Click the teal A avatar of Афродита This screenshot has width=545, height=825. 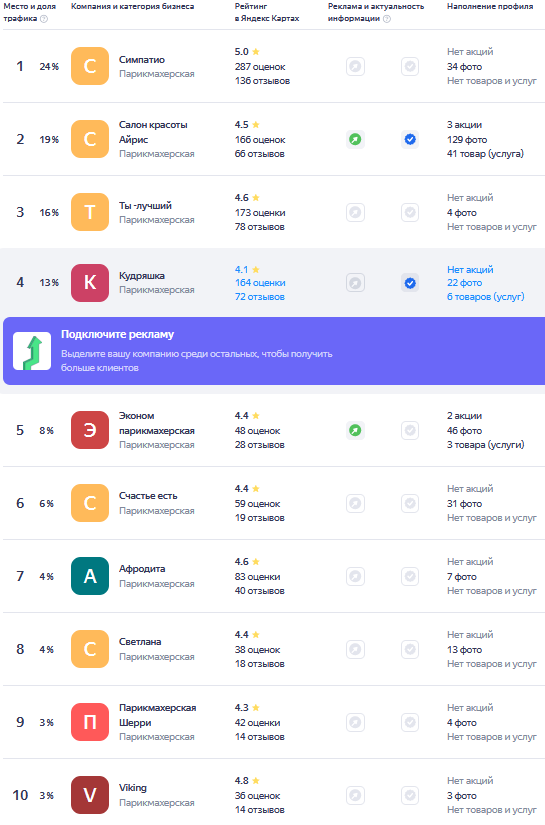(90, 576)
